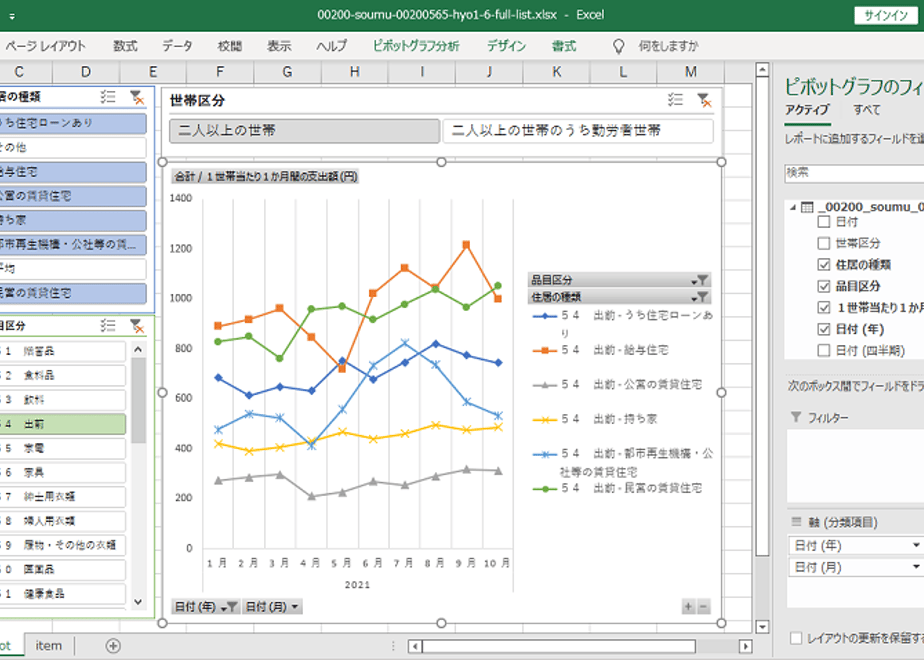Click the サインイン button
The height and width of the screenshot is (660, 924).
point(886,15)
